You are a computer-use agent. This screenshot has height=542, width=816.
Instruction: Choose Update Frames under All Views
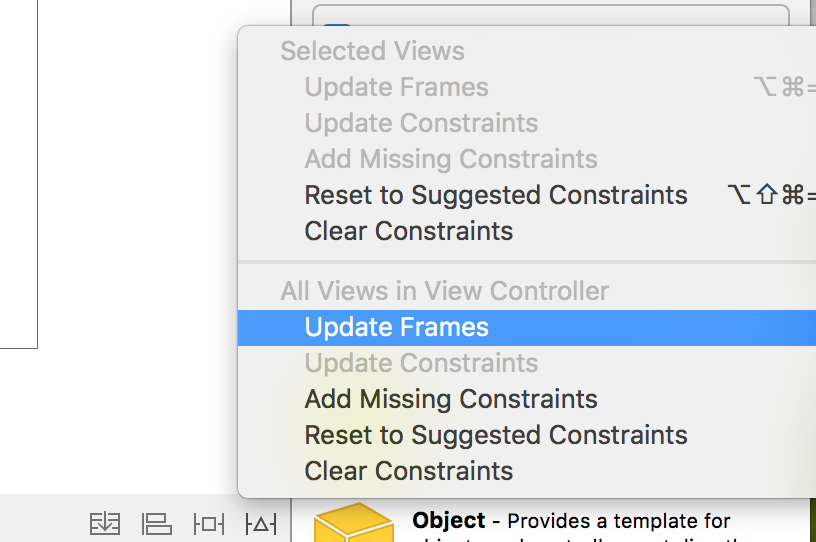397,327
